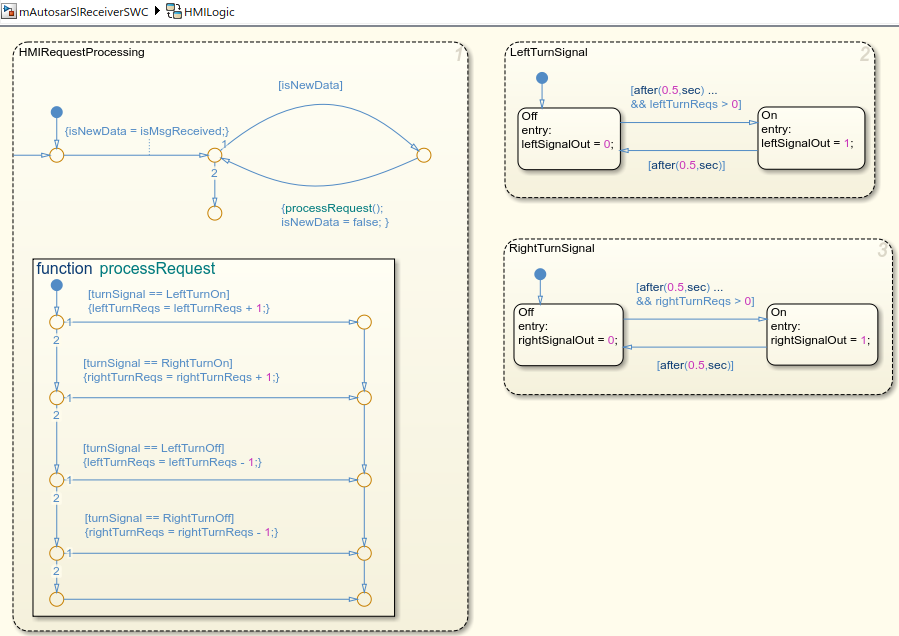Select default transition dot in LeftTurnSignal
The height and width of the screenshot is (636, 899).
541,77
